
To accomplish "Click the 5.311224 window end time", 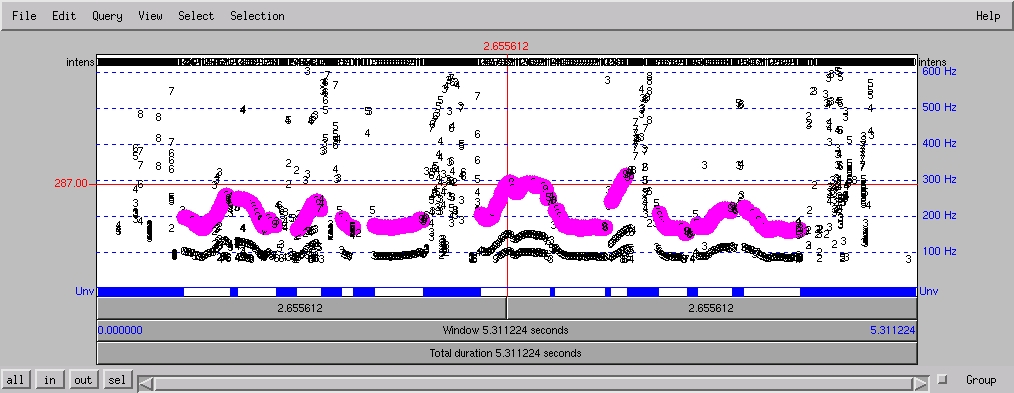I will (x=892, y=330).
